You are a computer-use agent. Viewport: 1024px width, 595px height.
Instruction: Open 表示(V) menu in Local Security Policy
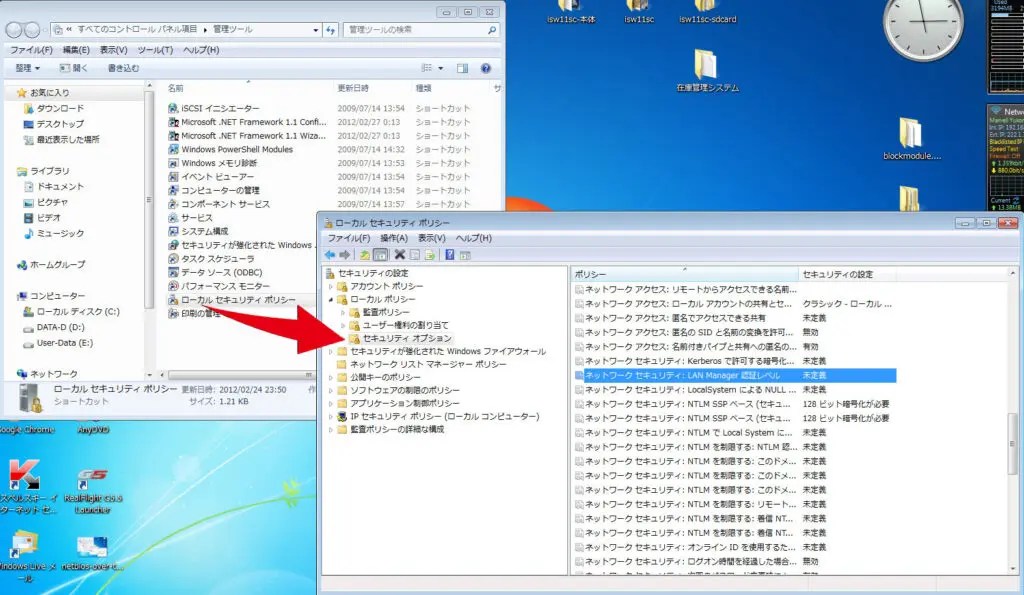coord(432,238)
